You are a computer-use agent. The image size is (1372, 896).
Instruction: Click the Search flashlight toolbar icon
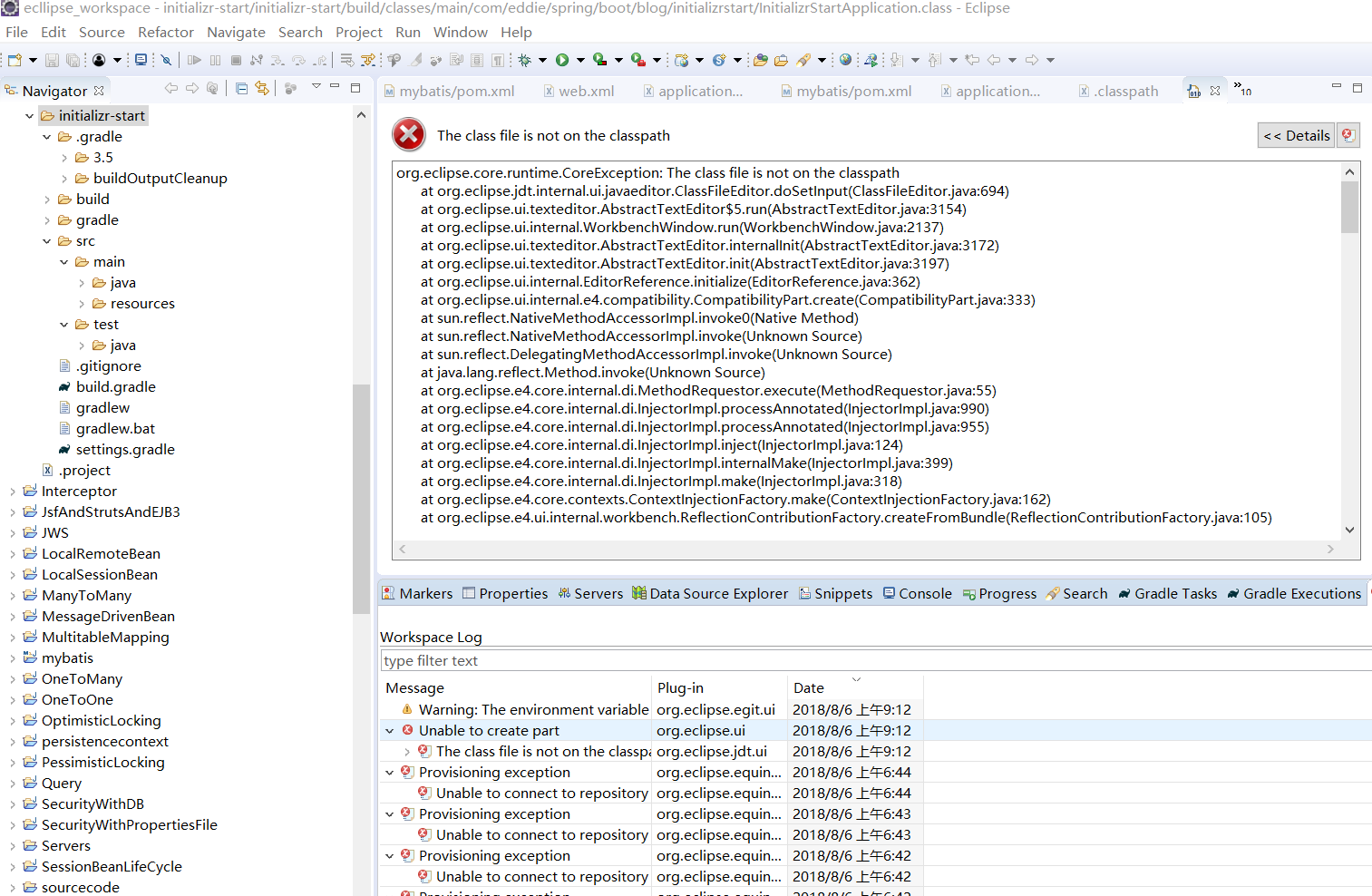803,60
